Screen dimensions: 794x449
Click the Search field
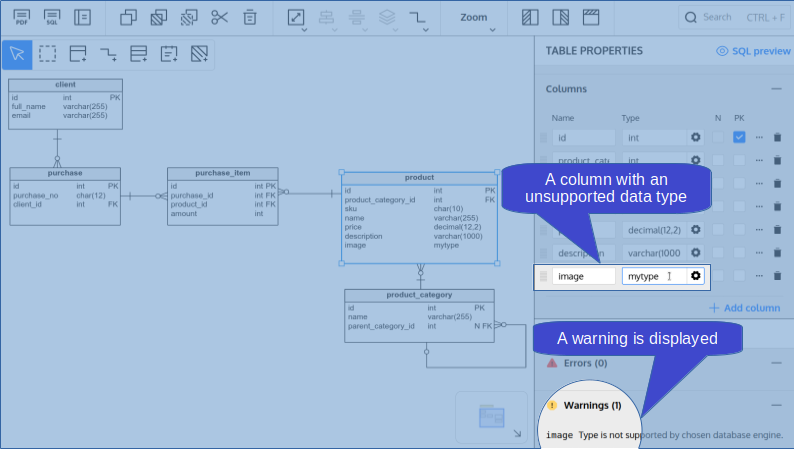[x=735, y=18]
